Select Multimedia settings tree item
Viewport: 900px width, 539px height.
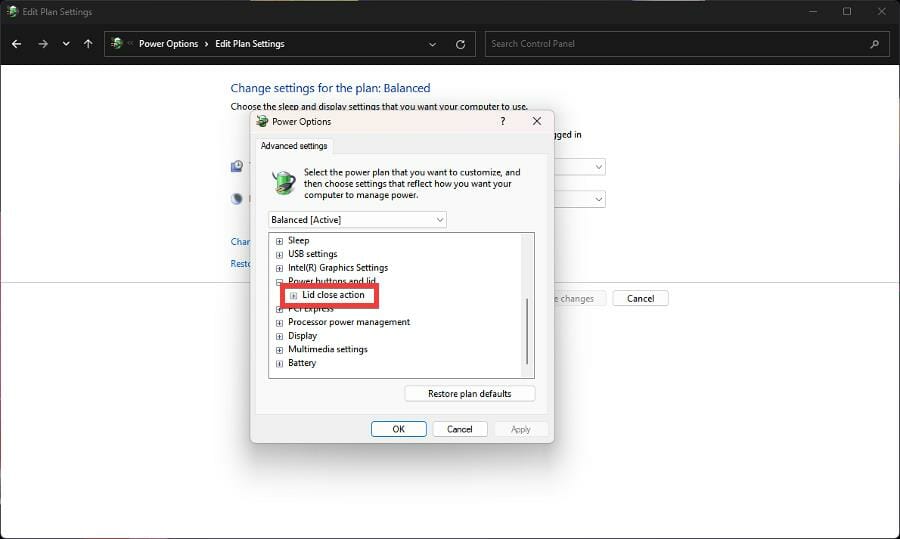328,349
